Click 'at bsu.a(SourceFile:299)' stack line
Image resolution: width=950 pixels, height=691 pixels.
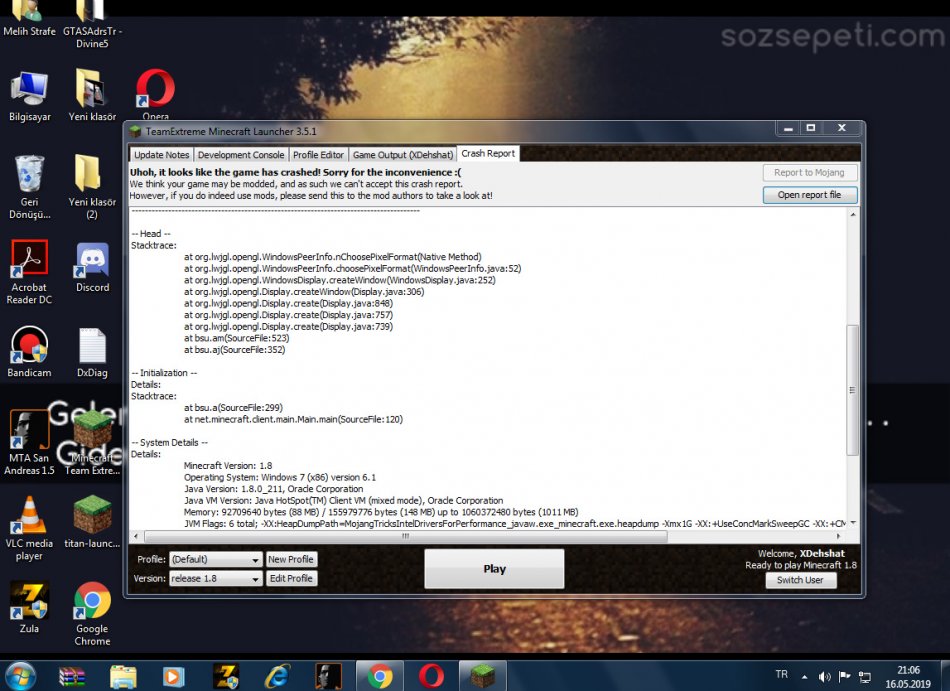(x=233, y=408)
